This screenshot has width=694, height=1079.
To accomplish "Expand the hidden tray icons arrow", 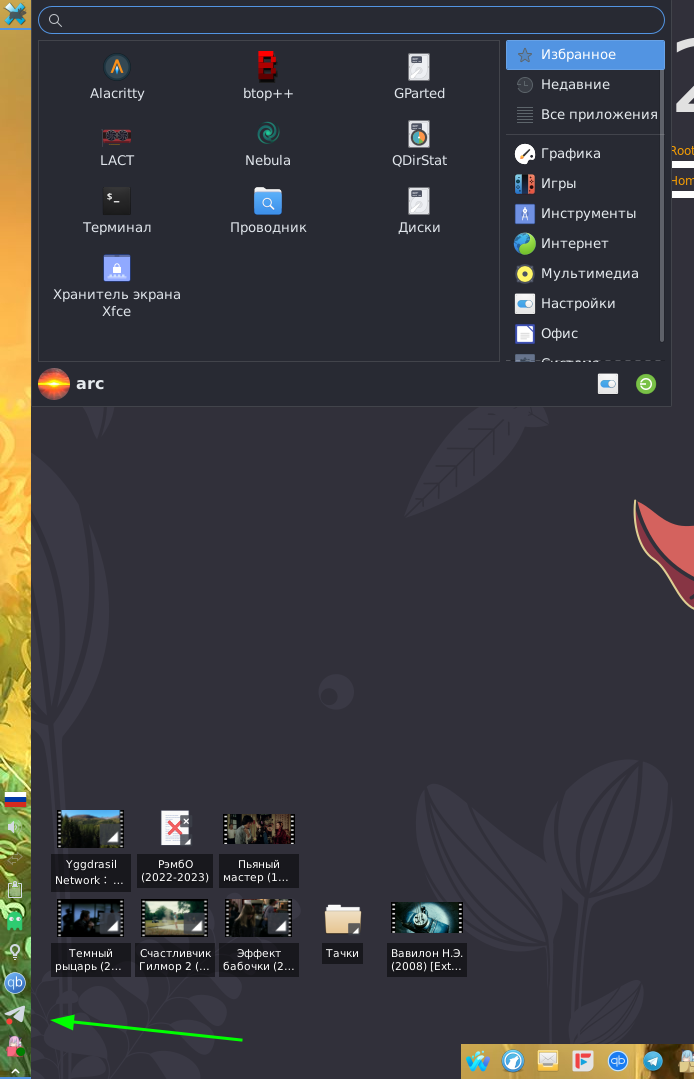I will (15, 1072).
